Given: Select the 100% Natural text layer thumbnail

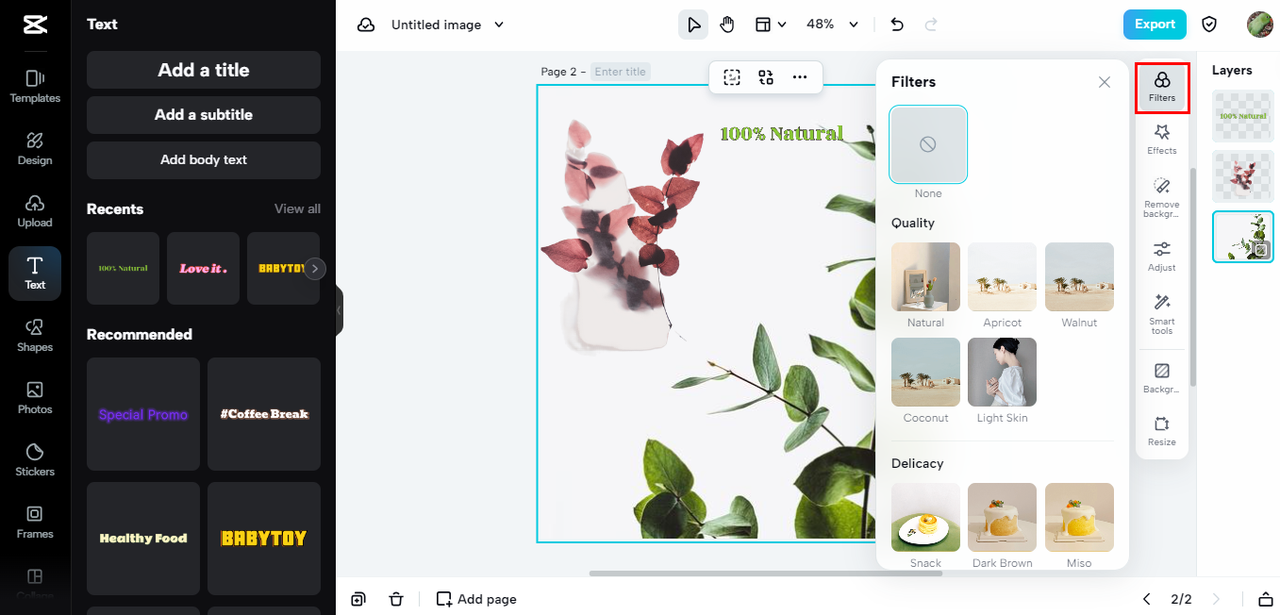Looking at the screenshot, I should pos(1243,116).
